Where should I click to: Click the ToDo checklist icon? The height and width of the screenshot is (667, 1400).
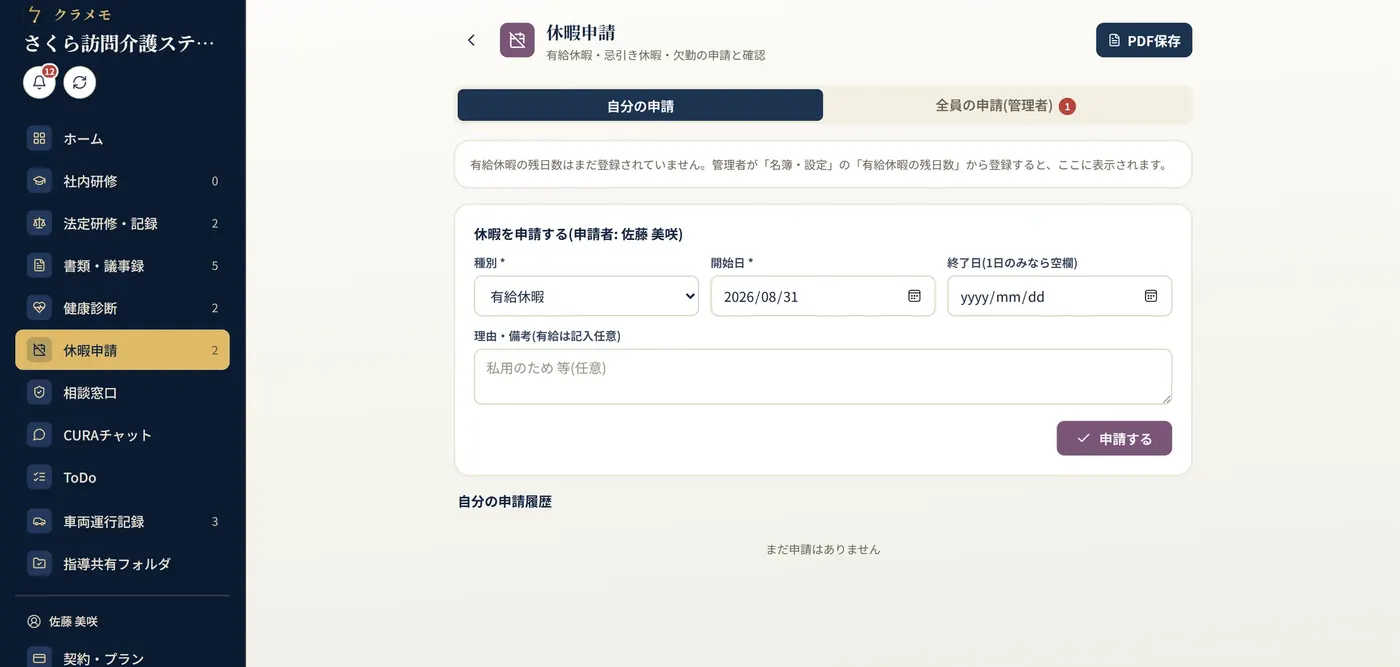tap(39, 477)
